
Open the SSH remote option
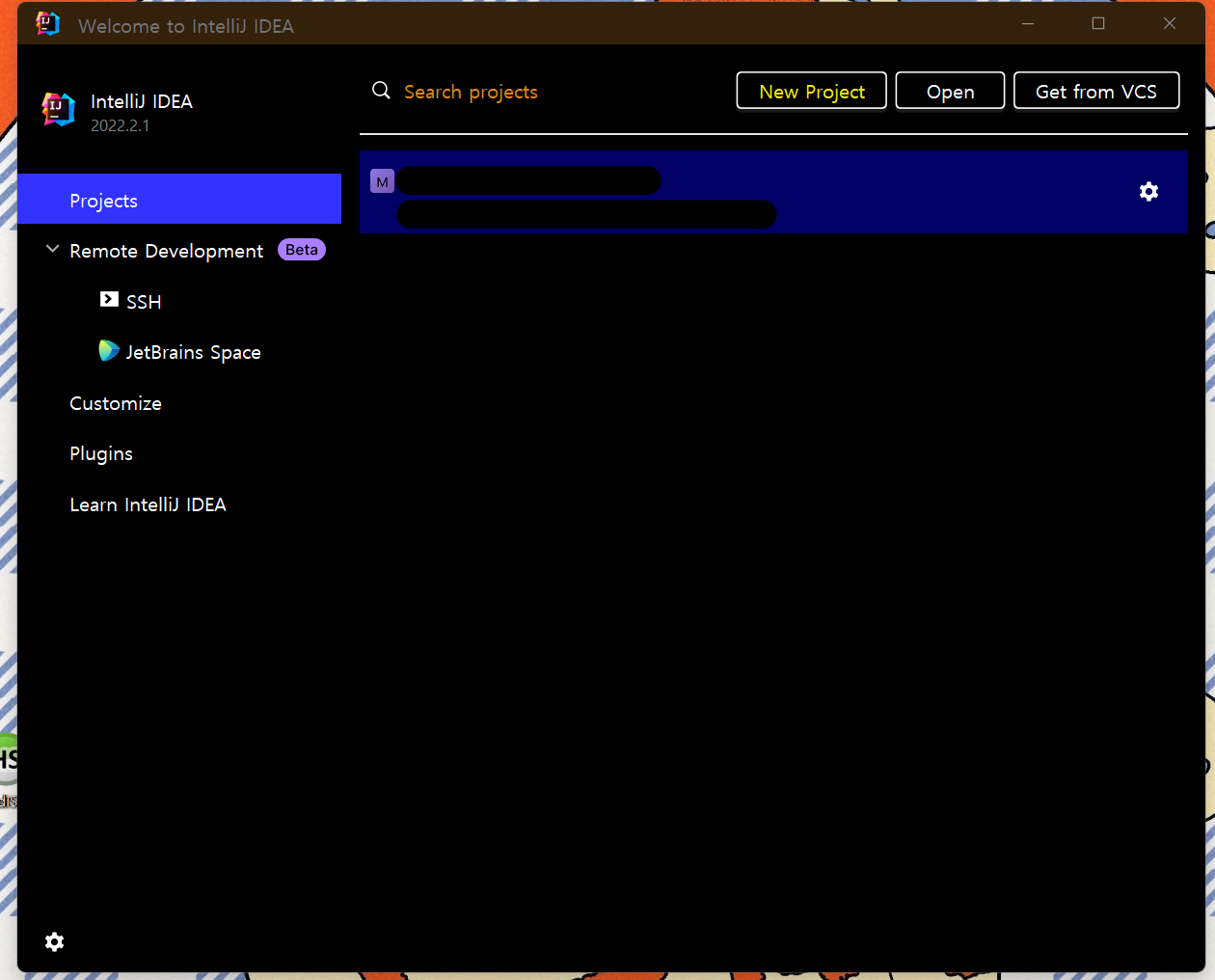pyautogui.click(x=144, y=302)
